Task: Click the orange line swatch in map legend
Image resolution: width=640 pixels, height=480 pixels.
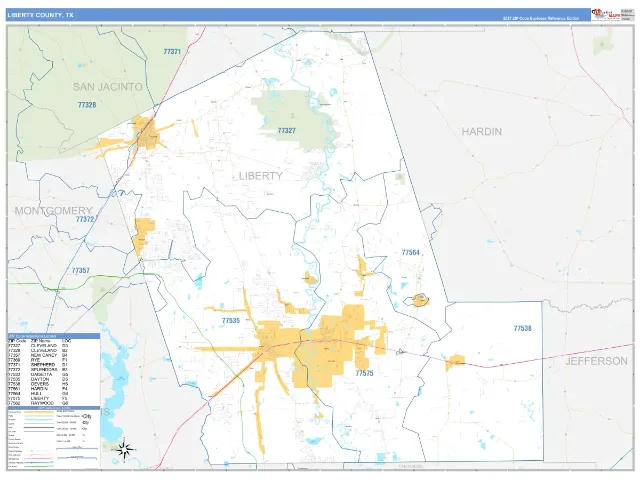Action: 38,412
